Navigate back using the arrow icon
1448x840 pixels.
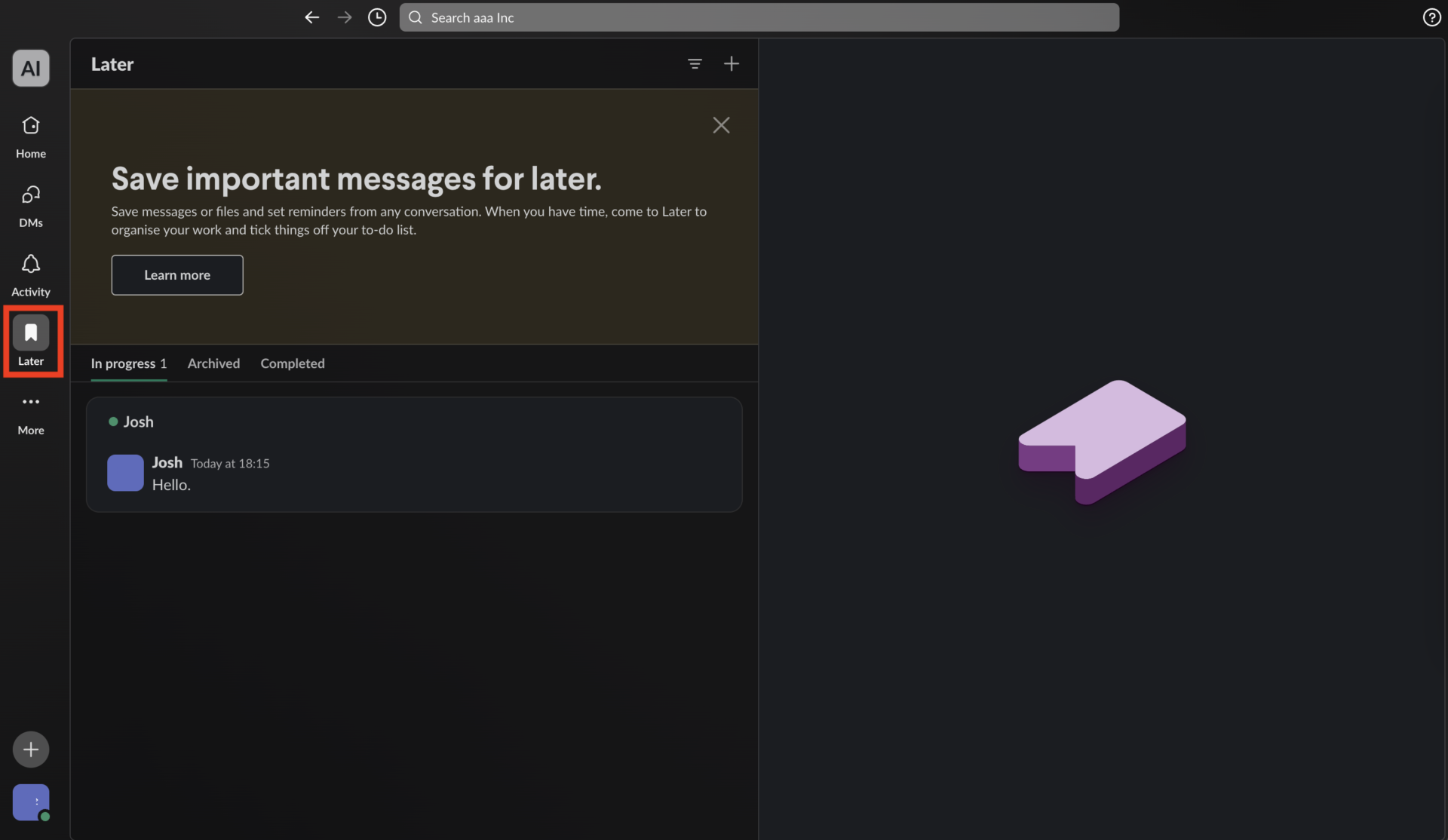[311, 17]
